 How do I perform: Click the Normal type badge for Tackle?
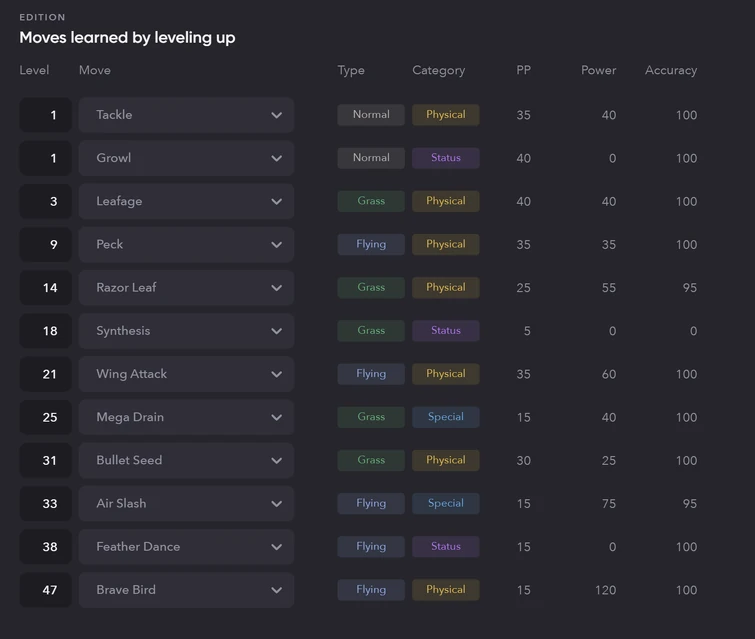pos(371,115)
